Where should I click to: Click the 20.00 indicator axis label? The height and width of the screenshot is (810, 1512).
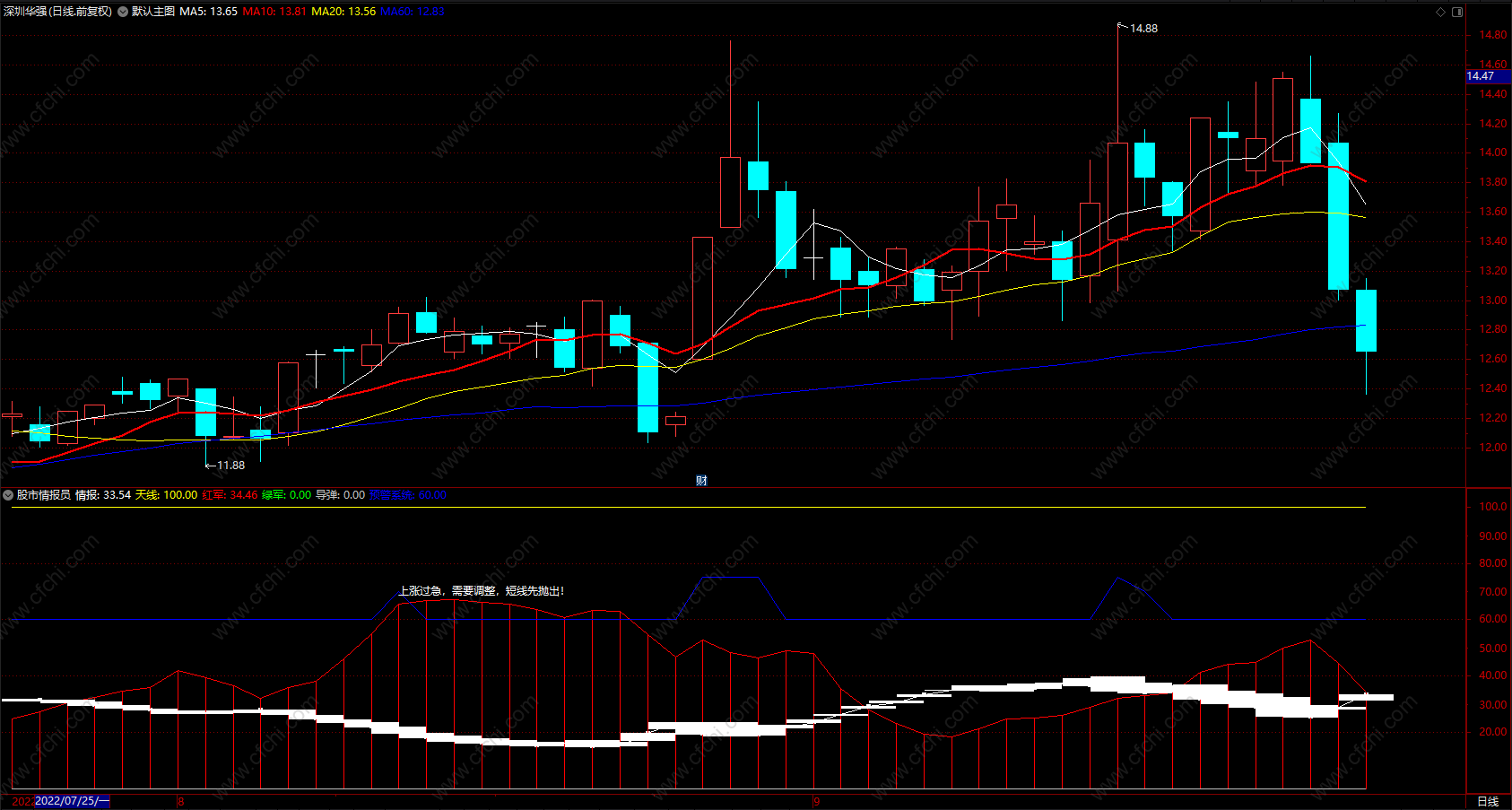tap(1493, 732)
